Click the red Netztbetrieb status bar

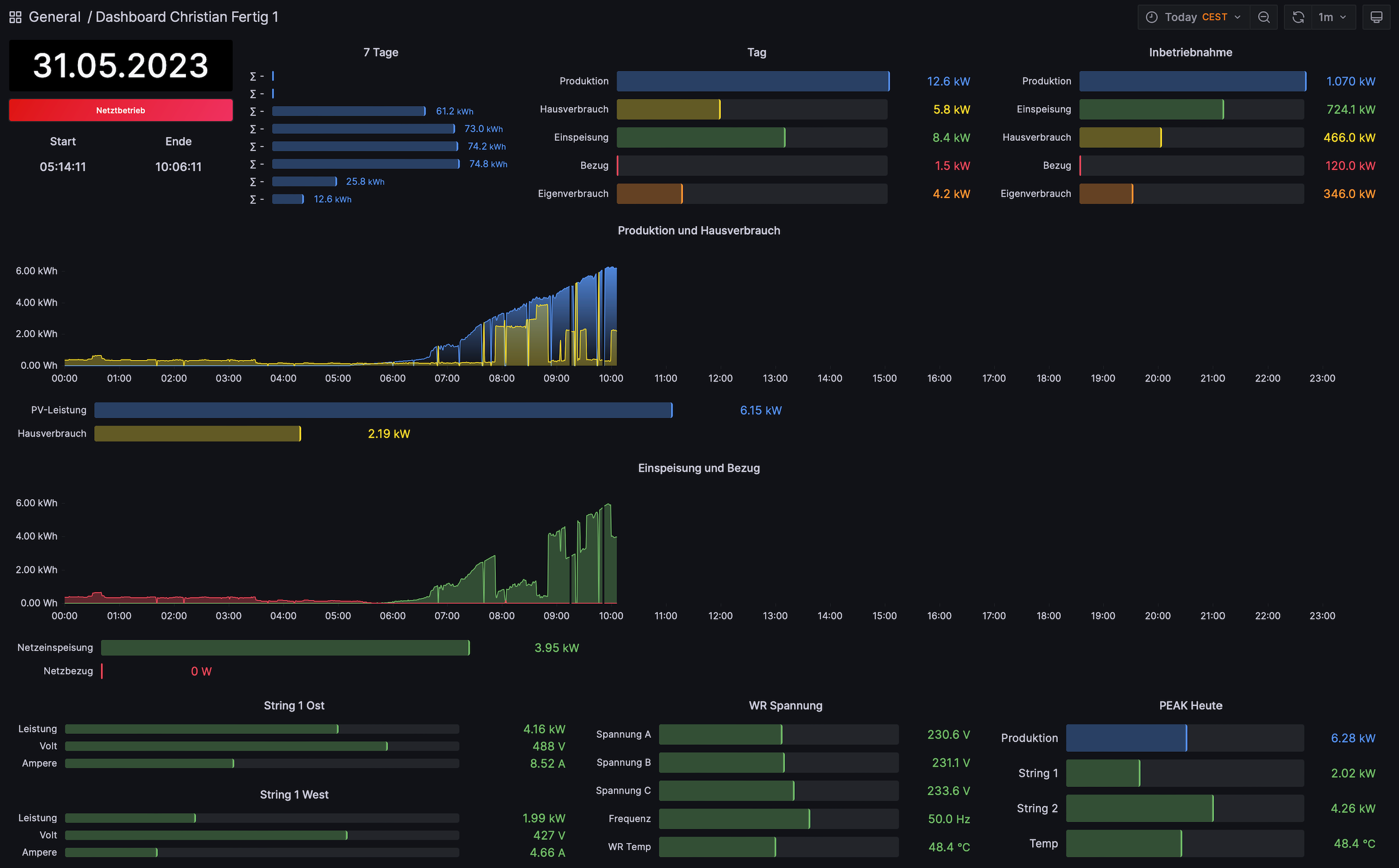(x=121, y=110)
